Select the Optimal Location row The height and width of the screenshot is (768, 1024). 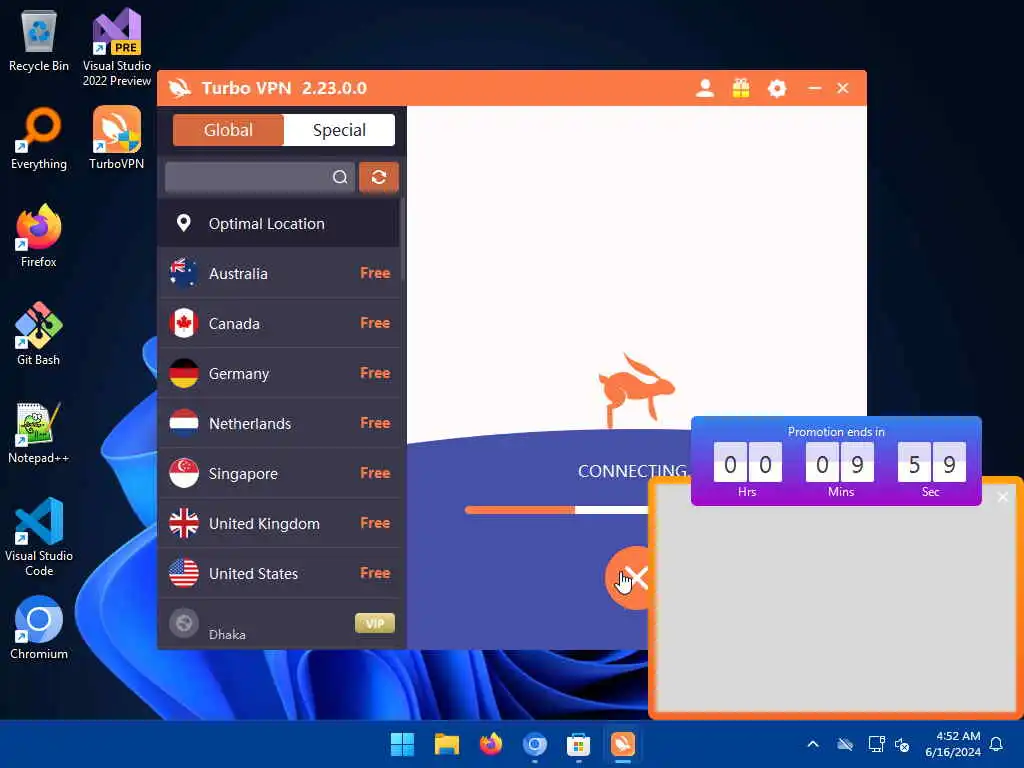[x=279, y=223]
